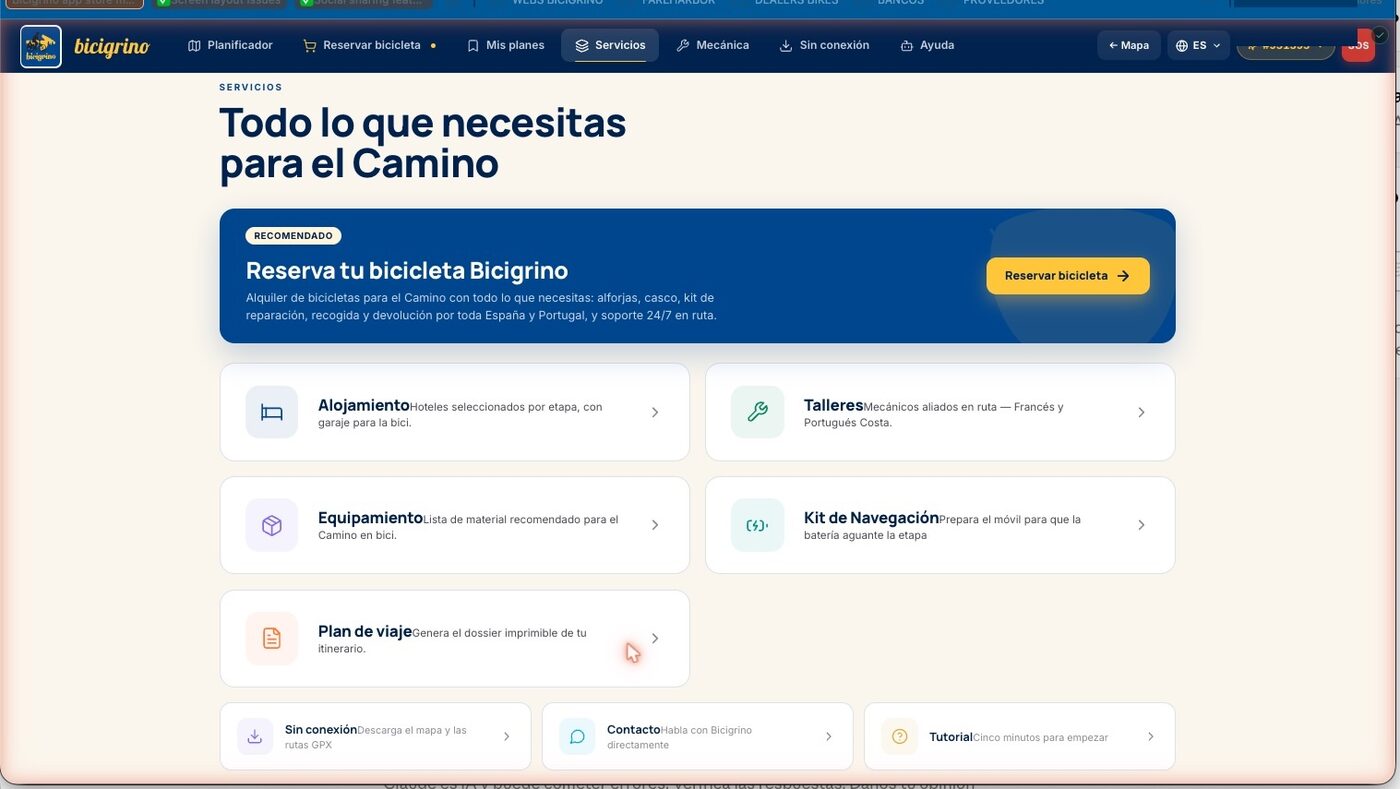
Task: Click the robot icon beside Ayuda
Action: click(x=907, y=45)
